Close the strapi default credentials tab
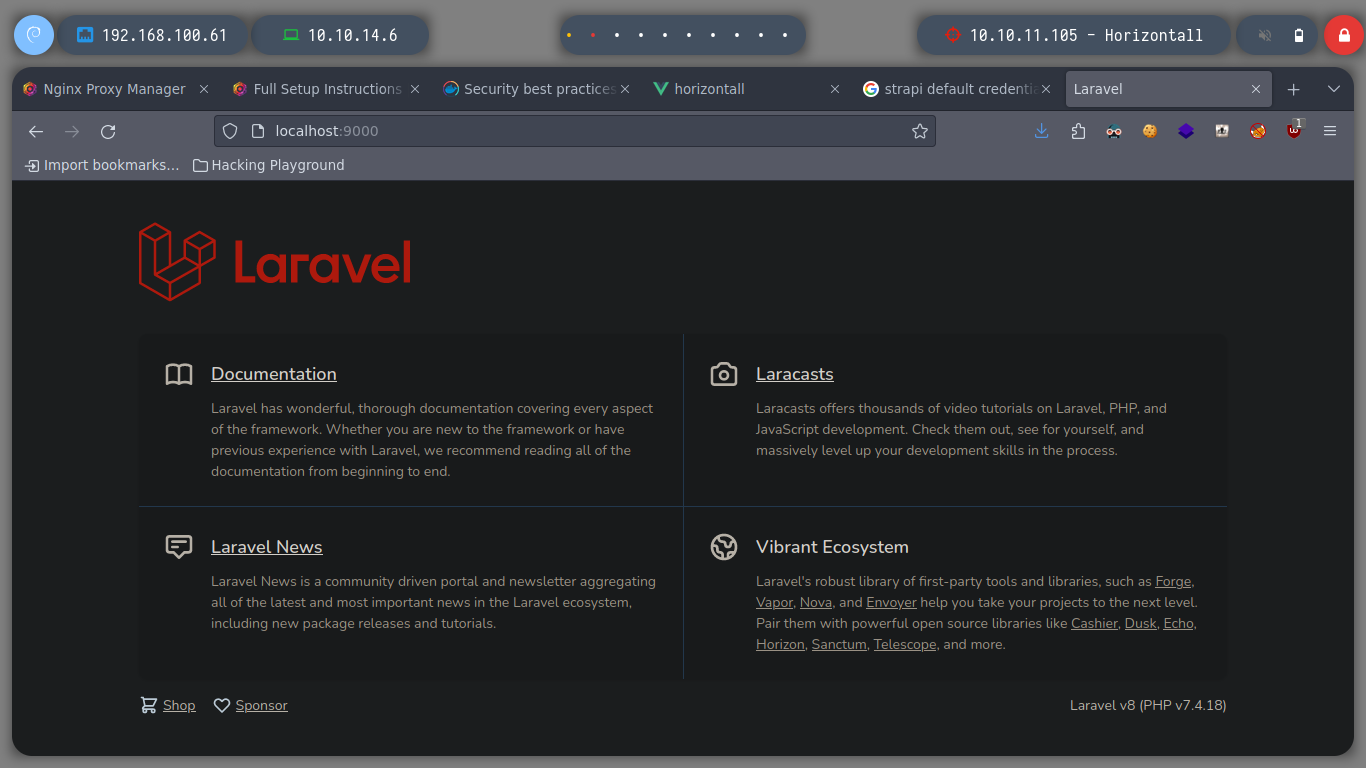 point(1046,89)
